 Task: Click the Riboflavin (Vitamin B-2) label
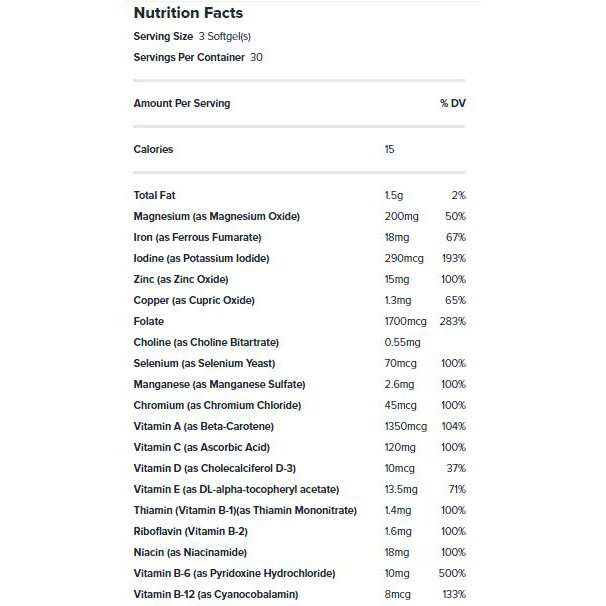point(191,531)
